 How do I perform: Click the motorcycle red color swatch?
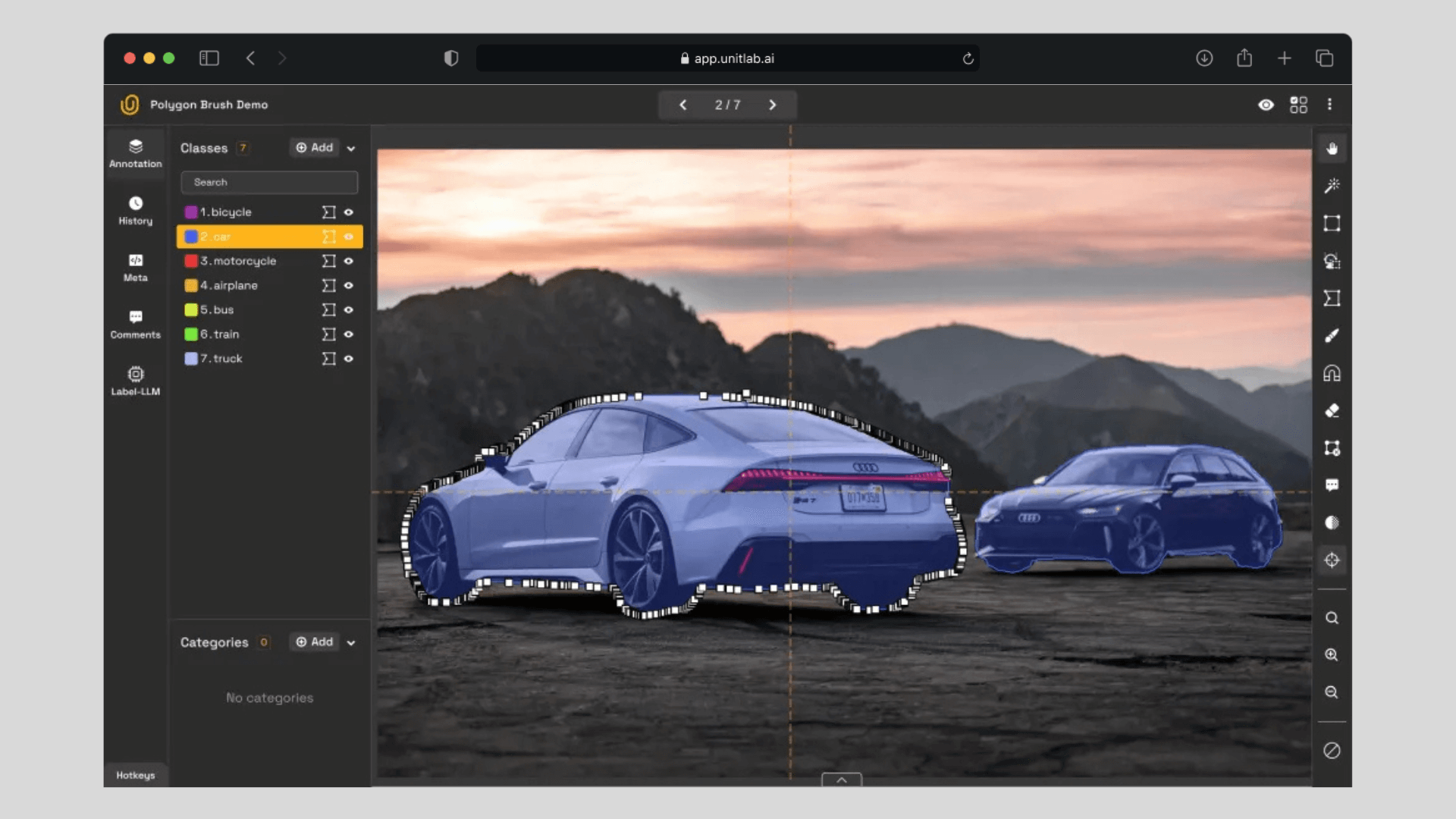coord(191,261)
